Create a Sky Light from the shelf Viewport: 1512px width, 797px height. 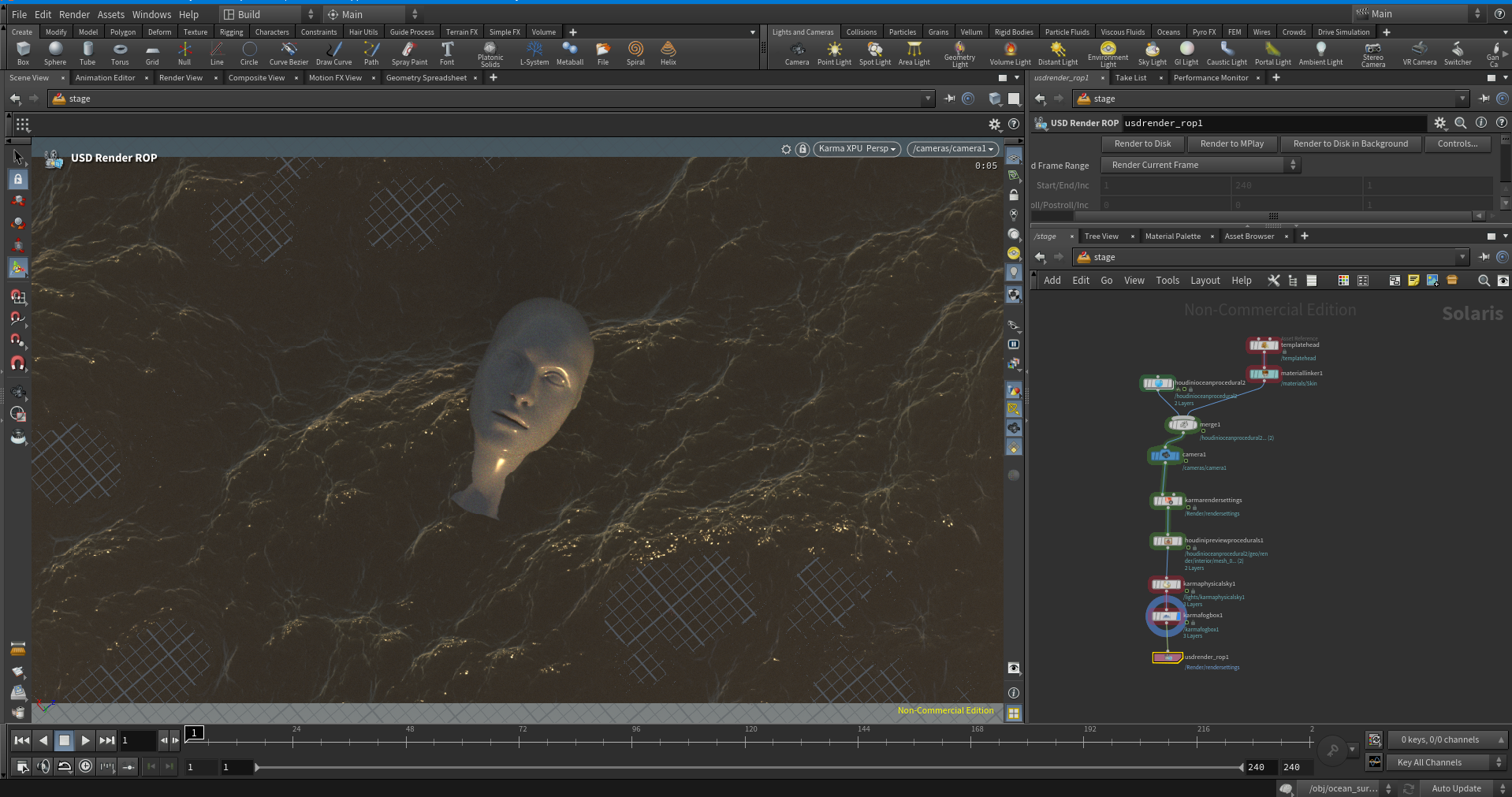click(x=1152, y=54)
